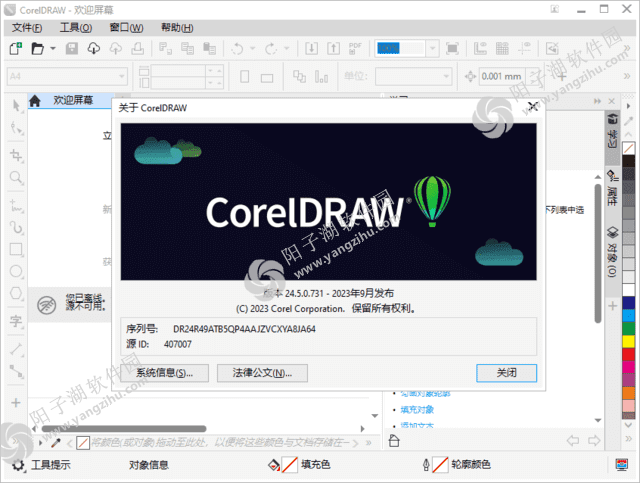
Task: Click the New document icon
Action: pyautogui.click(x=16, y=49)
